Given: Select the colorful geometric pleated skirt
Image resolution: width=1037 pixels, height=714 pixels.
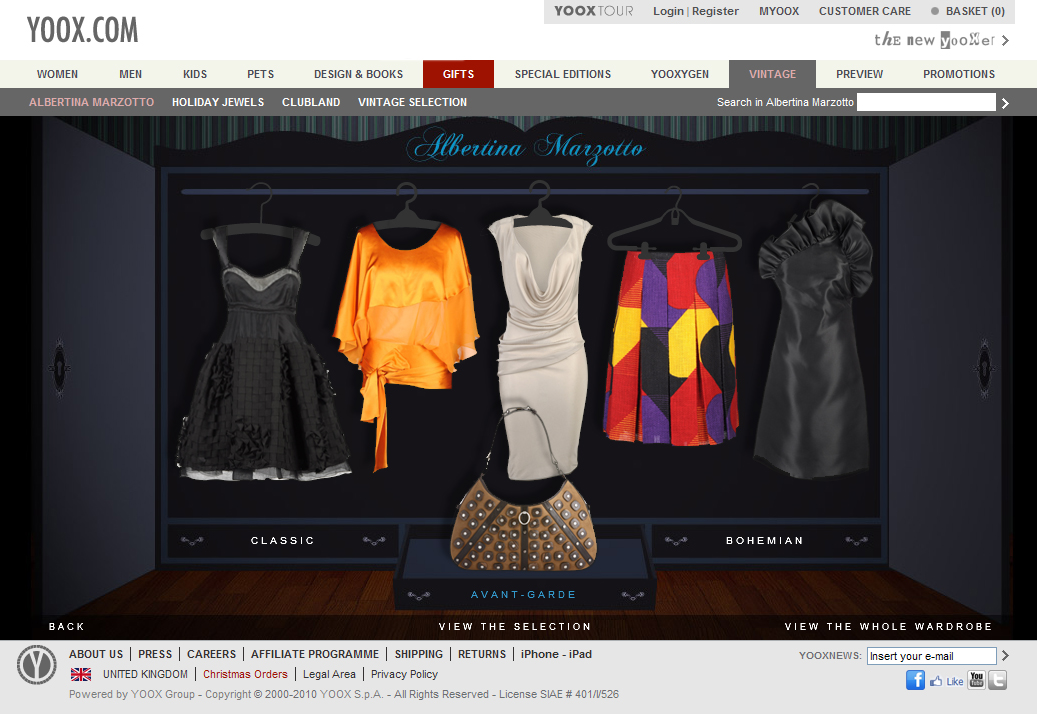Looking at the screenshot, I should pos(669,347).
